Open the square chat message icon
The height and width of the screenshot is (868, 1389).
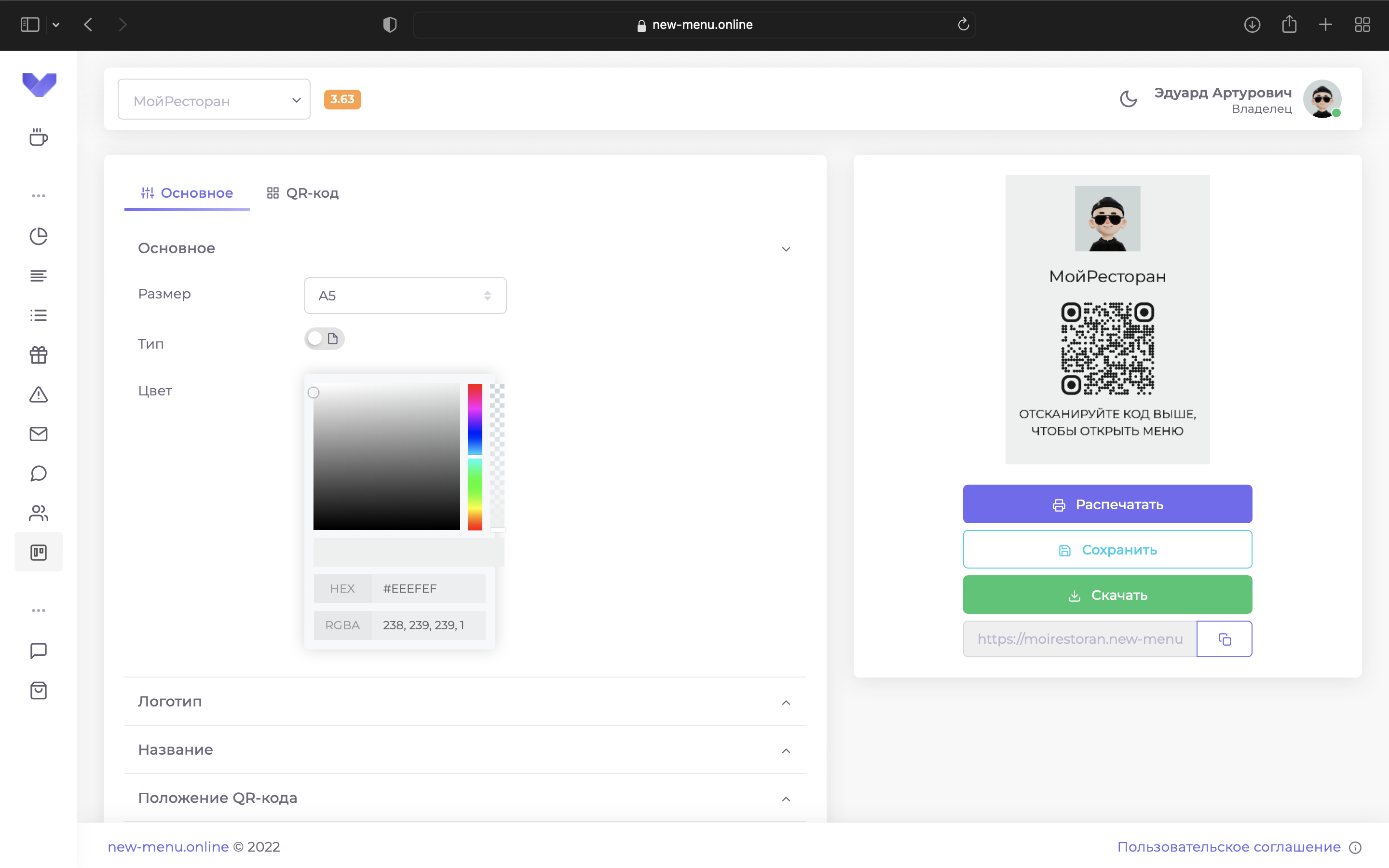pos(39,651)
